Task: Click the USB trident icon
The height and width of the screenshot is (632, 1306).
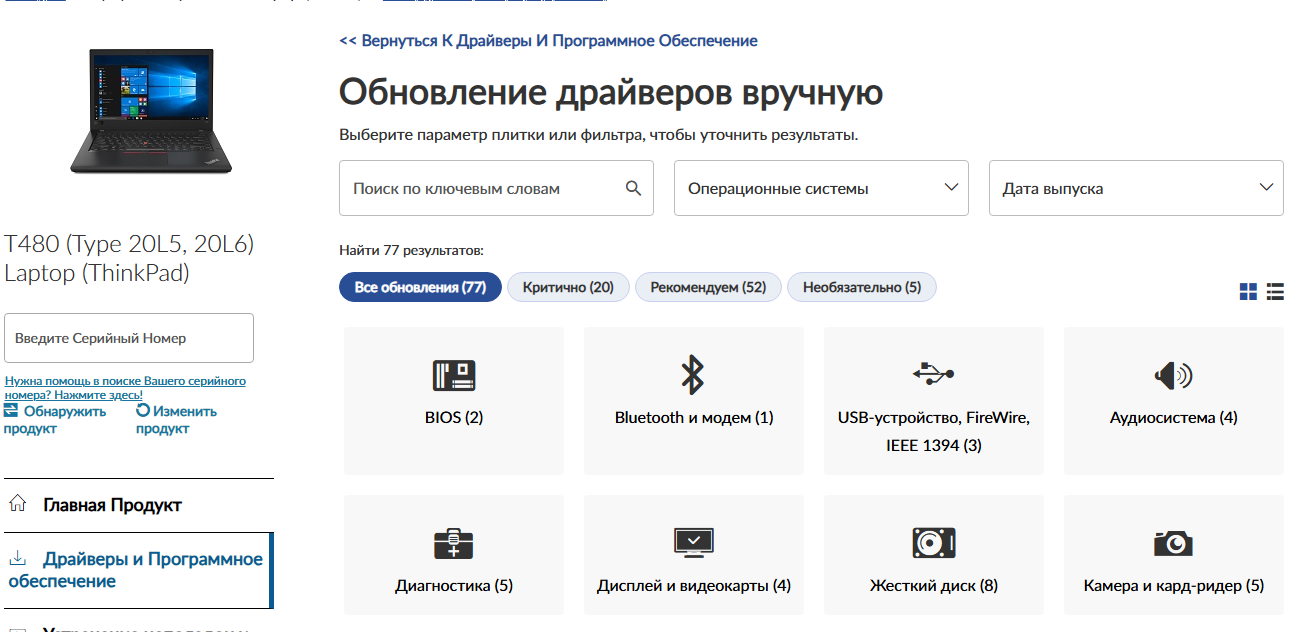Action: (934, 374)
